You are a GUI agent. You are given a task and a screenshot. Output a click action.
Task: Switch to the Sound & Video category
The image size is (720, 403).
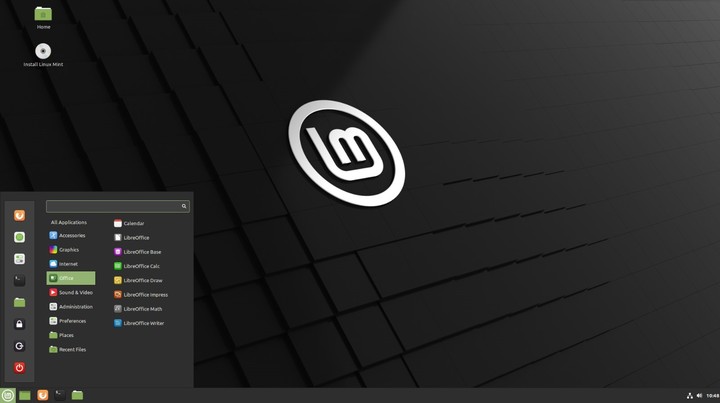pyautogui.click(x=75, y=292)
